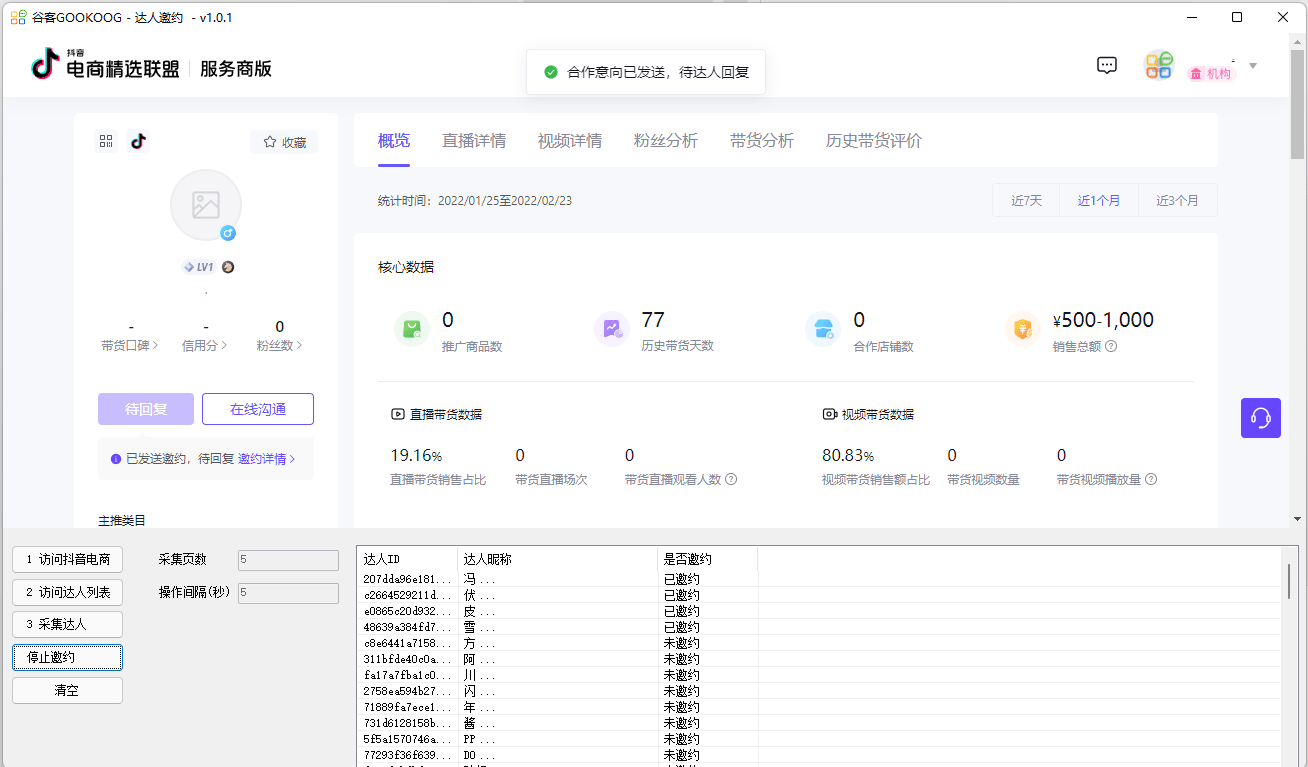Select row with ID 207dda96e181...
1308x767 pixels.
(x=820, y=579)
